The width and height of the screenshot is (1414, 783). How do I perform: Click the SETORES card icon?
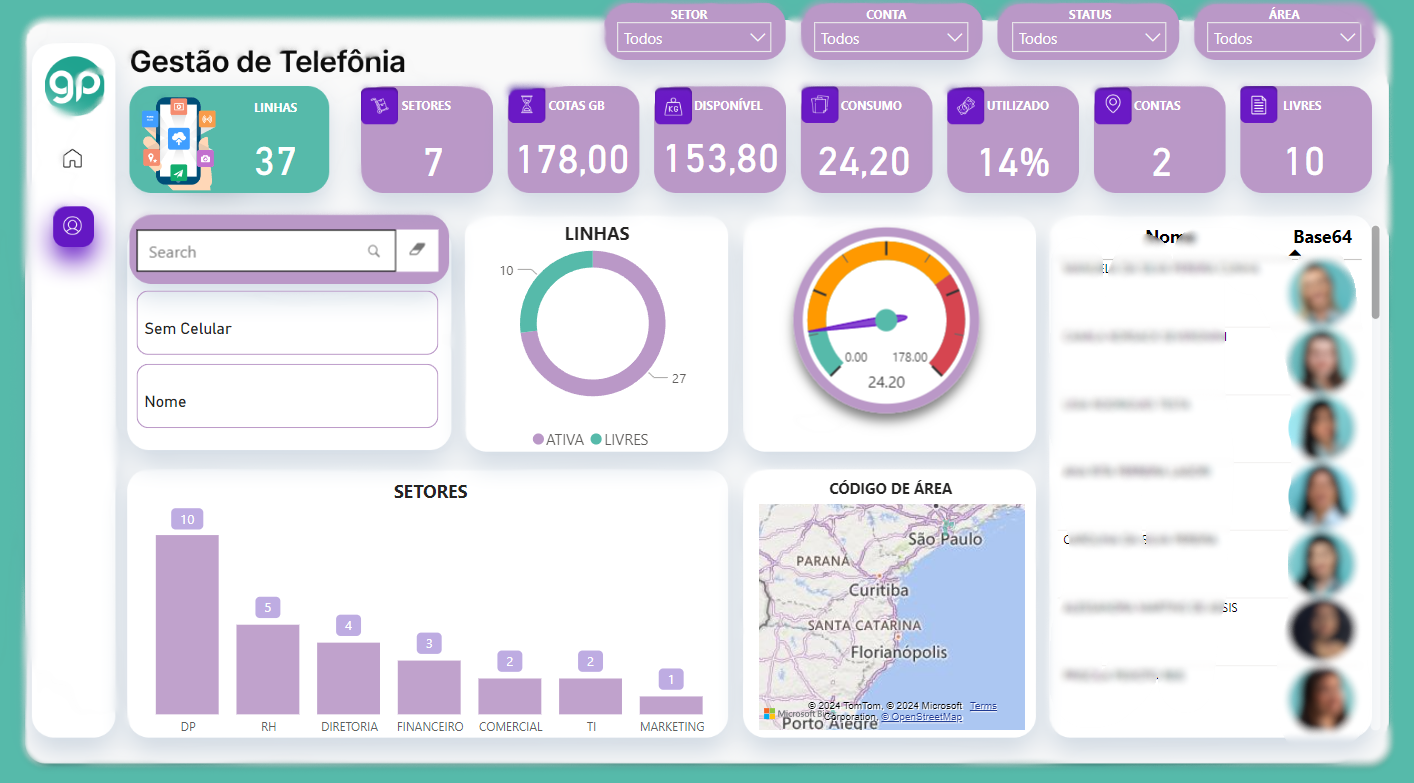[379, 105]
